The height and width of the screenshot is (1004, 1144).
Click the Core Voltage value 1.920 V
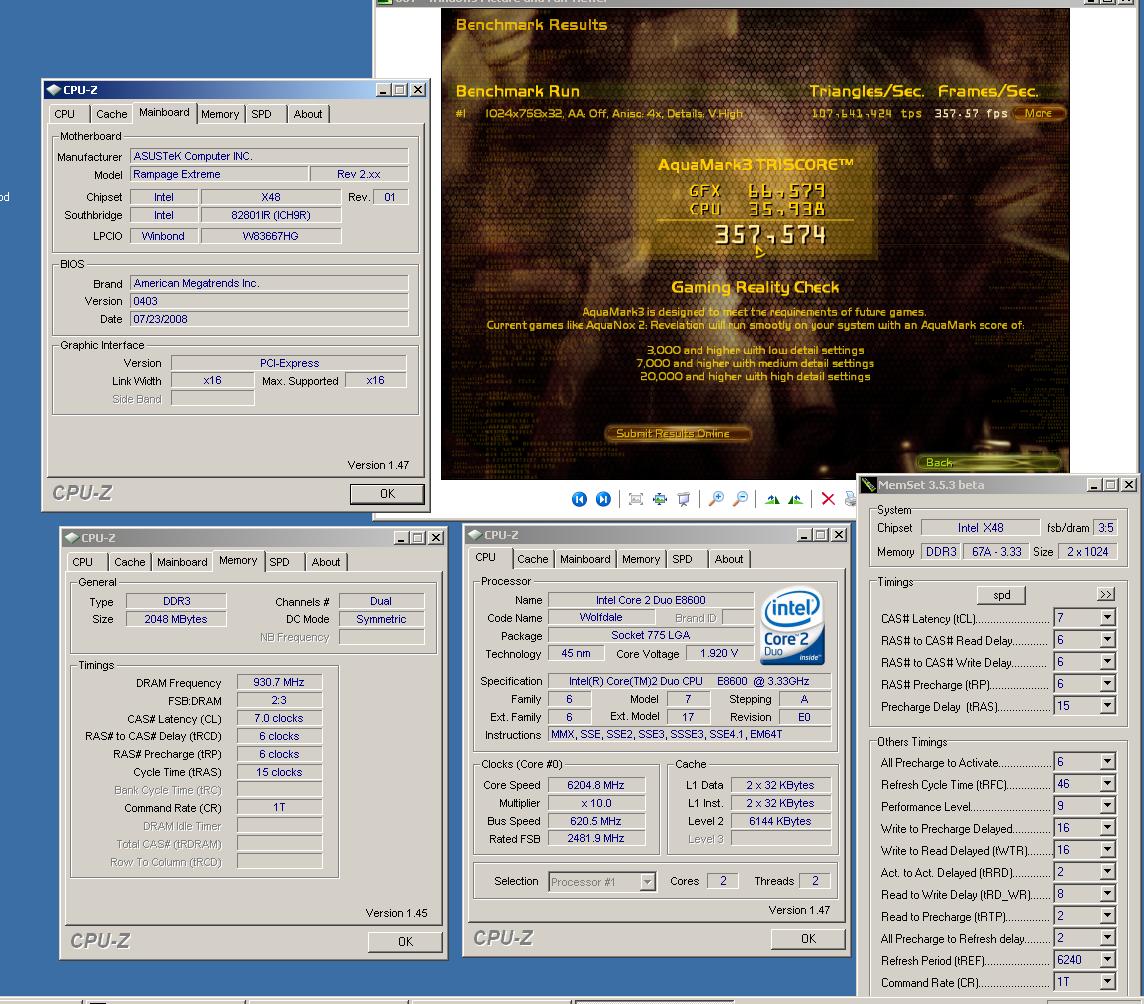click(x=719, y=653)
